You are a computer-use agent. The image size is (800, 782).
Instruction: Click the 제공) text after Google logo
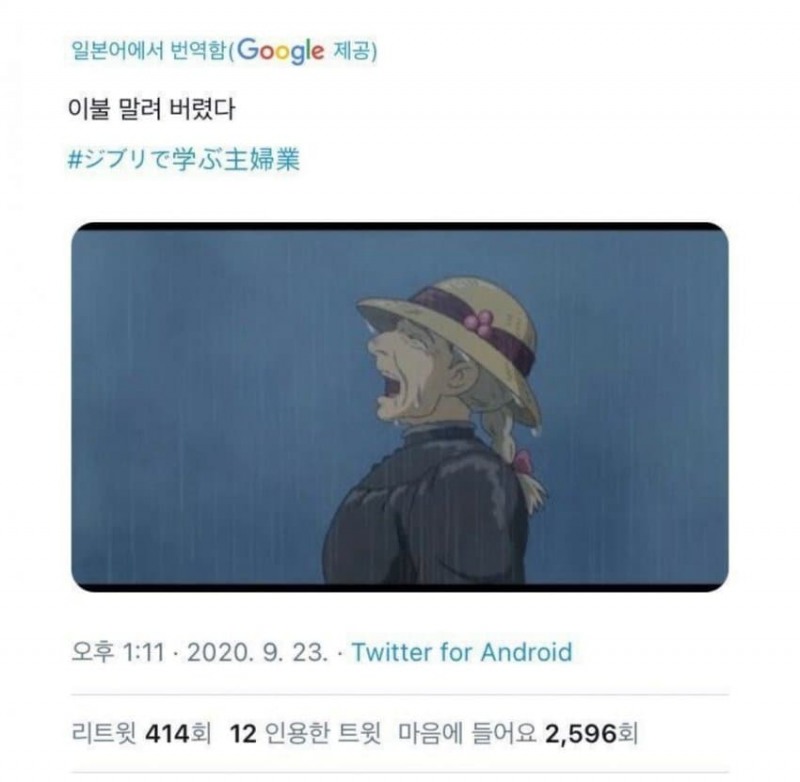pyautogui.click(x=355, y=51)
